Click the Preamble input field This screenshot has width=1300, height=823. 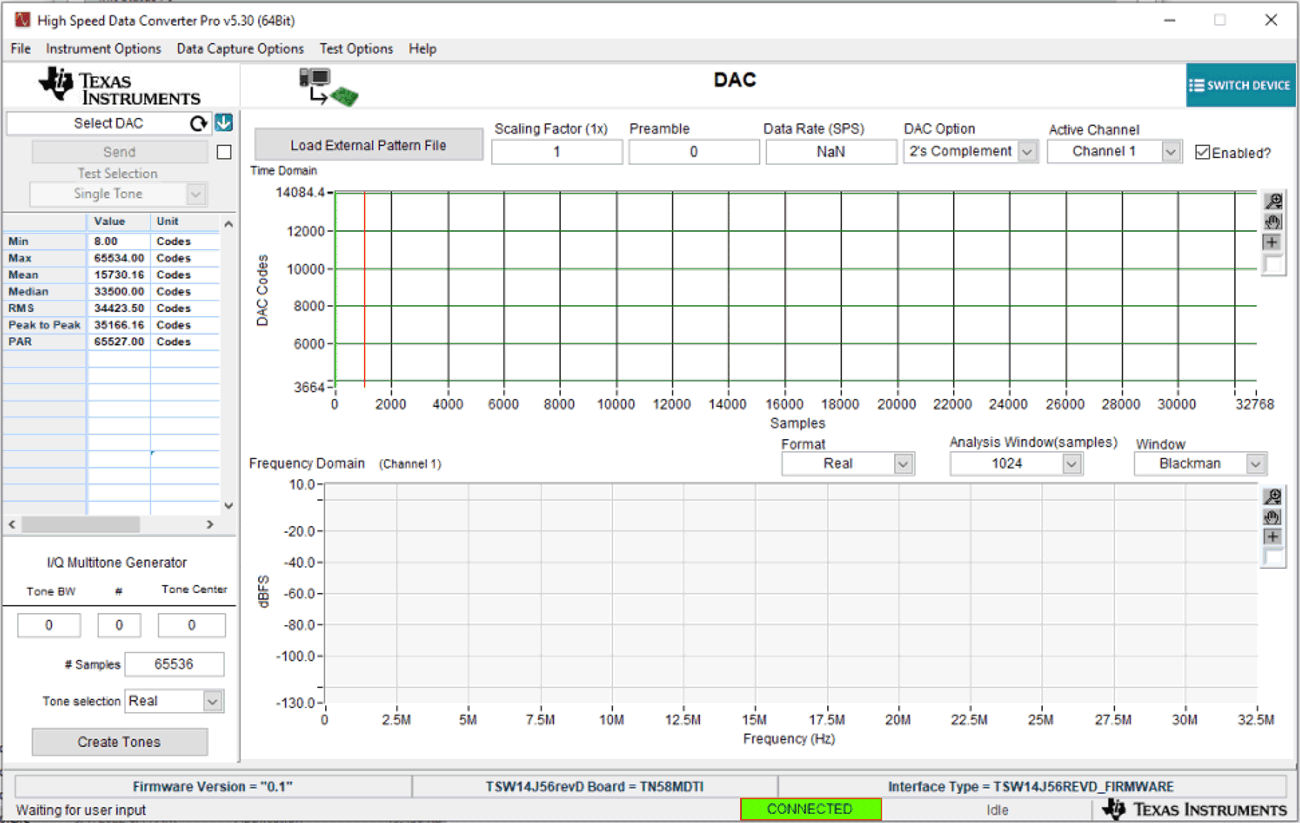point(694,152)
